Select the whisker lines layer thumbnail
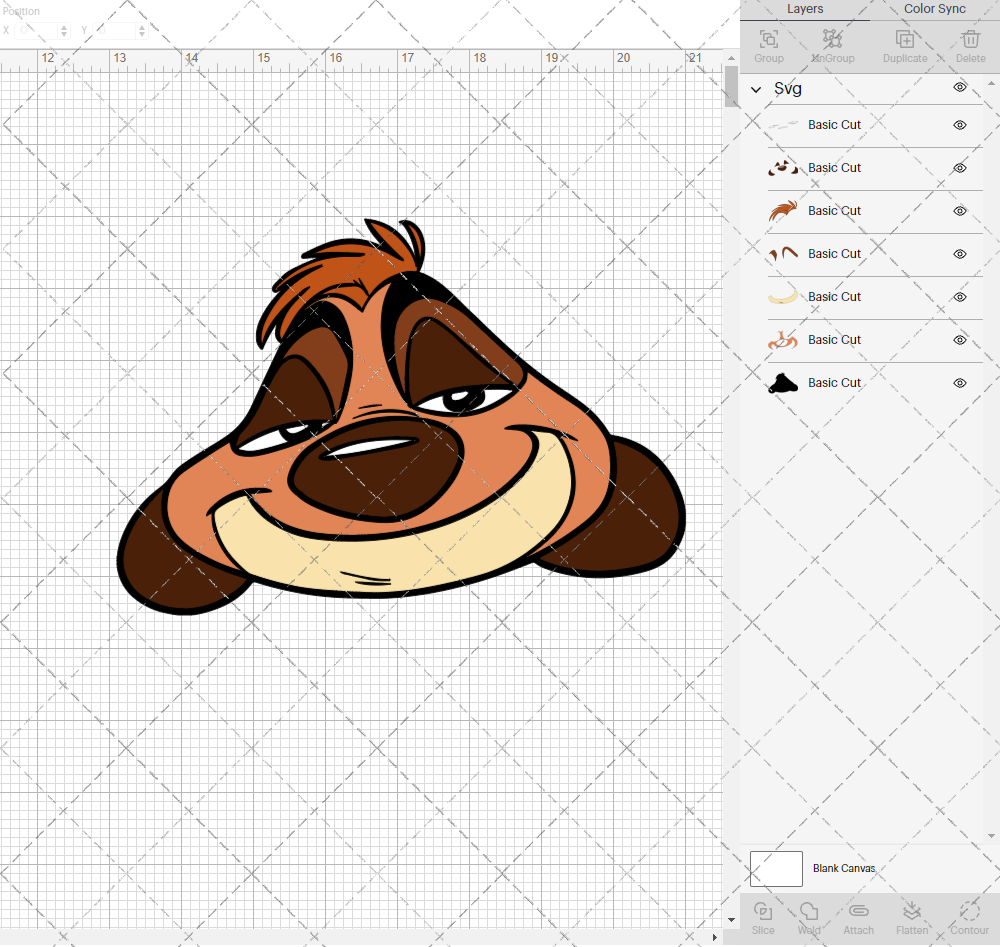This screenshot has width=1000, height=947. (783, 125)
